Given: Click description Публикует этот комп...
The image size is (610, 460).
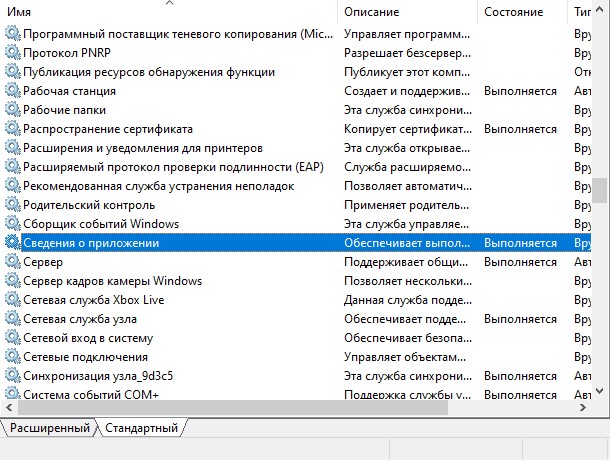Looking at the screenshot, I should (407, 72).
